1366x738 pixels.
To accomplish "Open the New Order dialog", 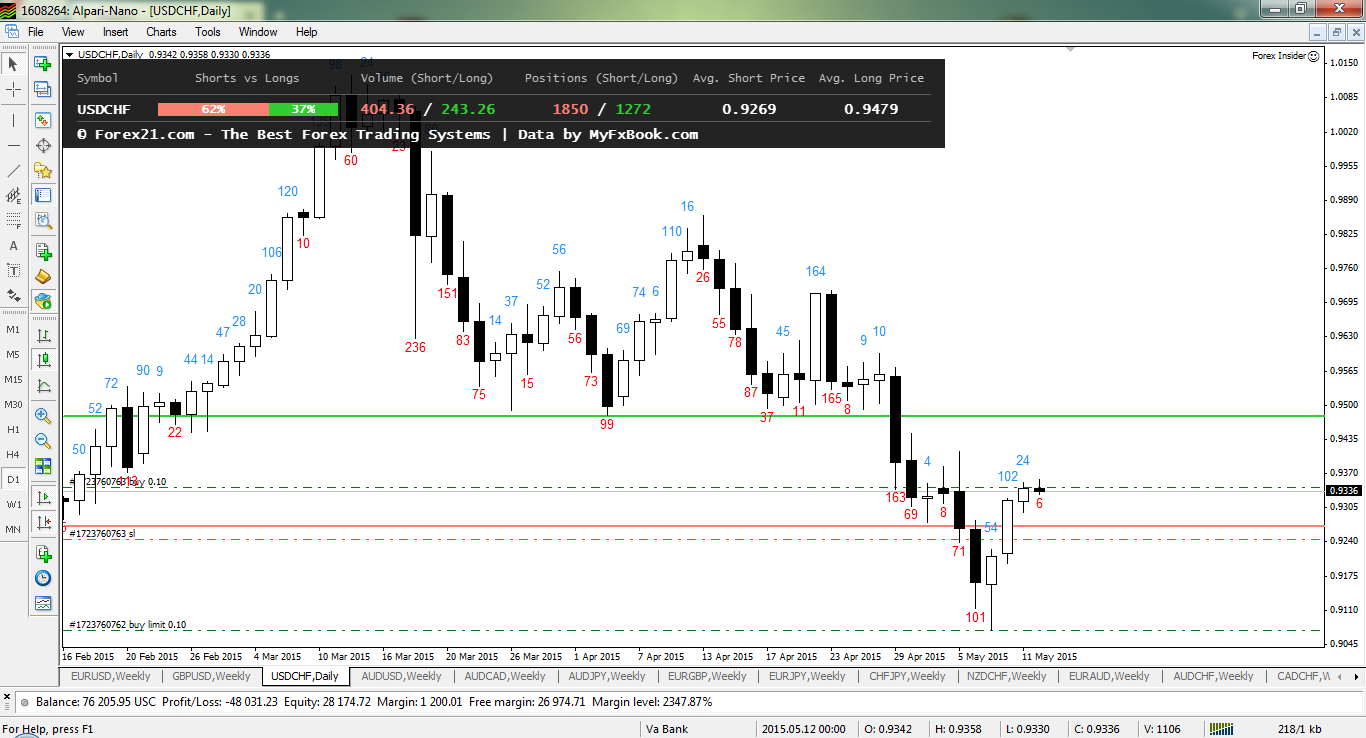I will tap(43, 251).
